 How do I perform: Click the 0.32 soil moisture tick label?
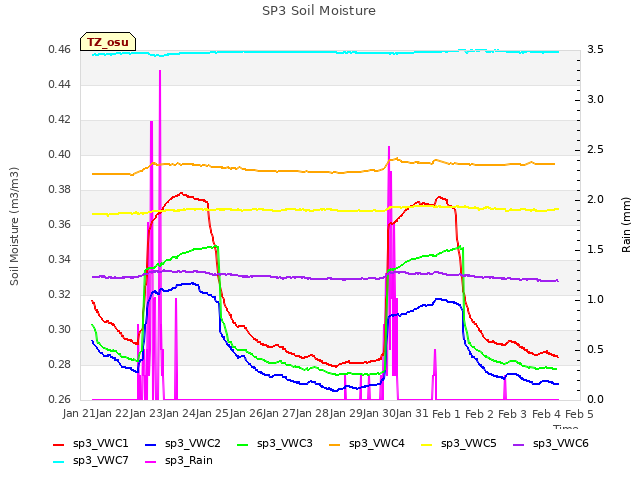tap(60, 295)
